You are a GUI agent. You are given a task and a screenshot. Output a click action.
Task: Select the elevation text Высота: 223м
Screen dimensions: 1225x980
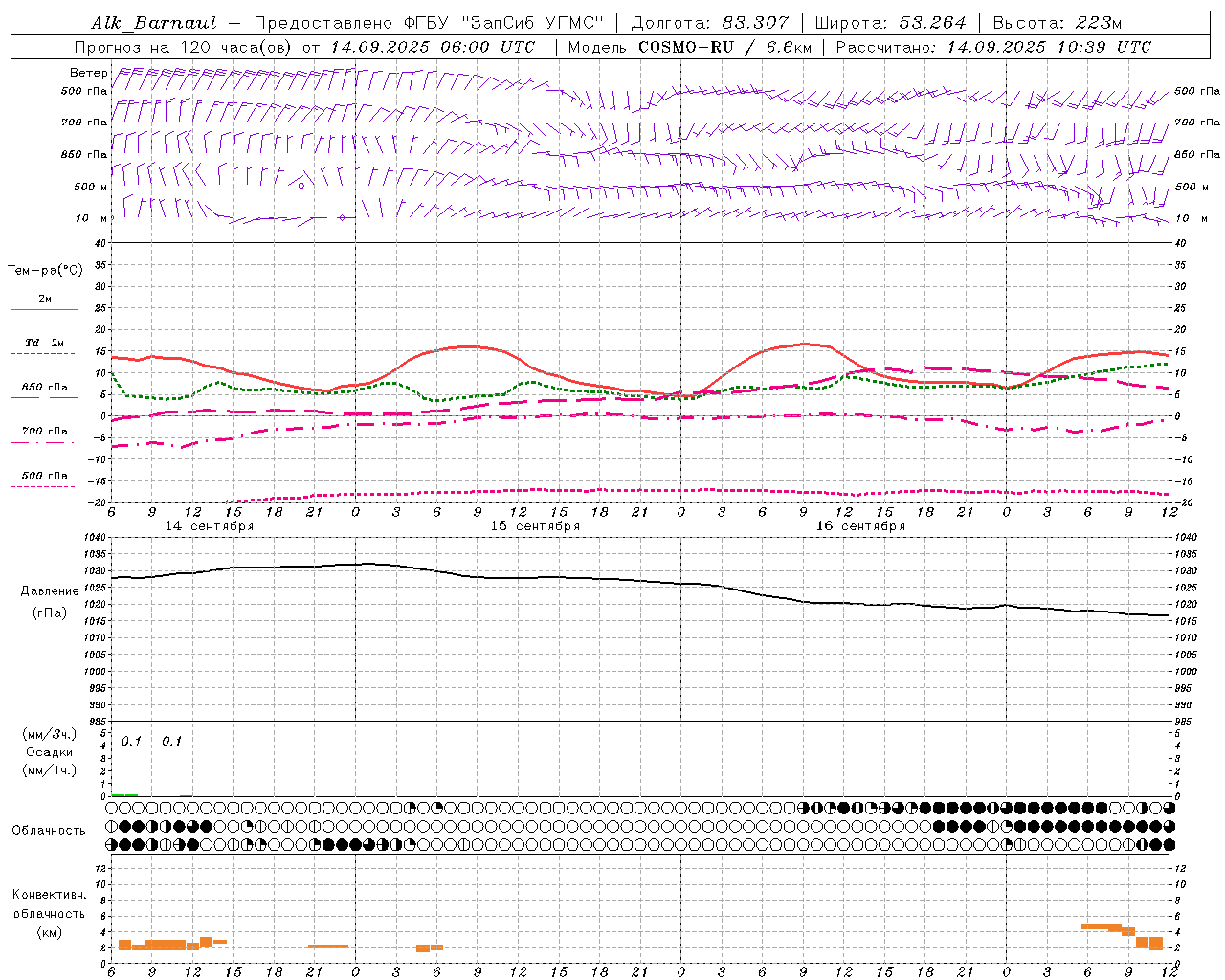1058,23
